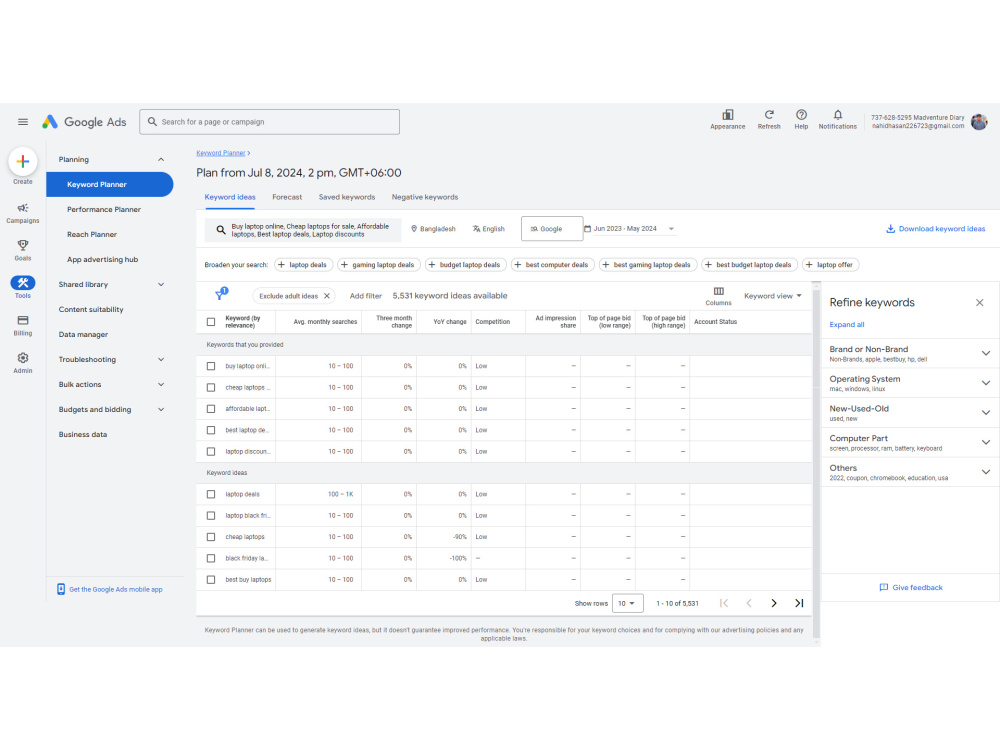Screen dimensions: 1000x750
Task: Expand the Shared library section
Action: [x=161, y=284]
